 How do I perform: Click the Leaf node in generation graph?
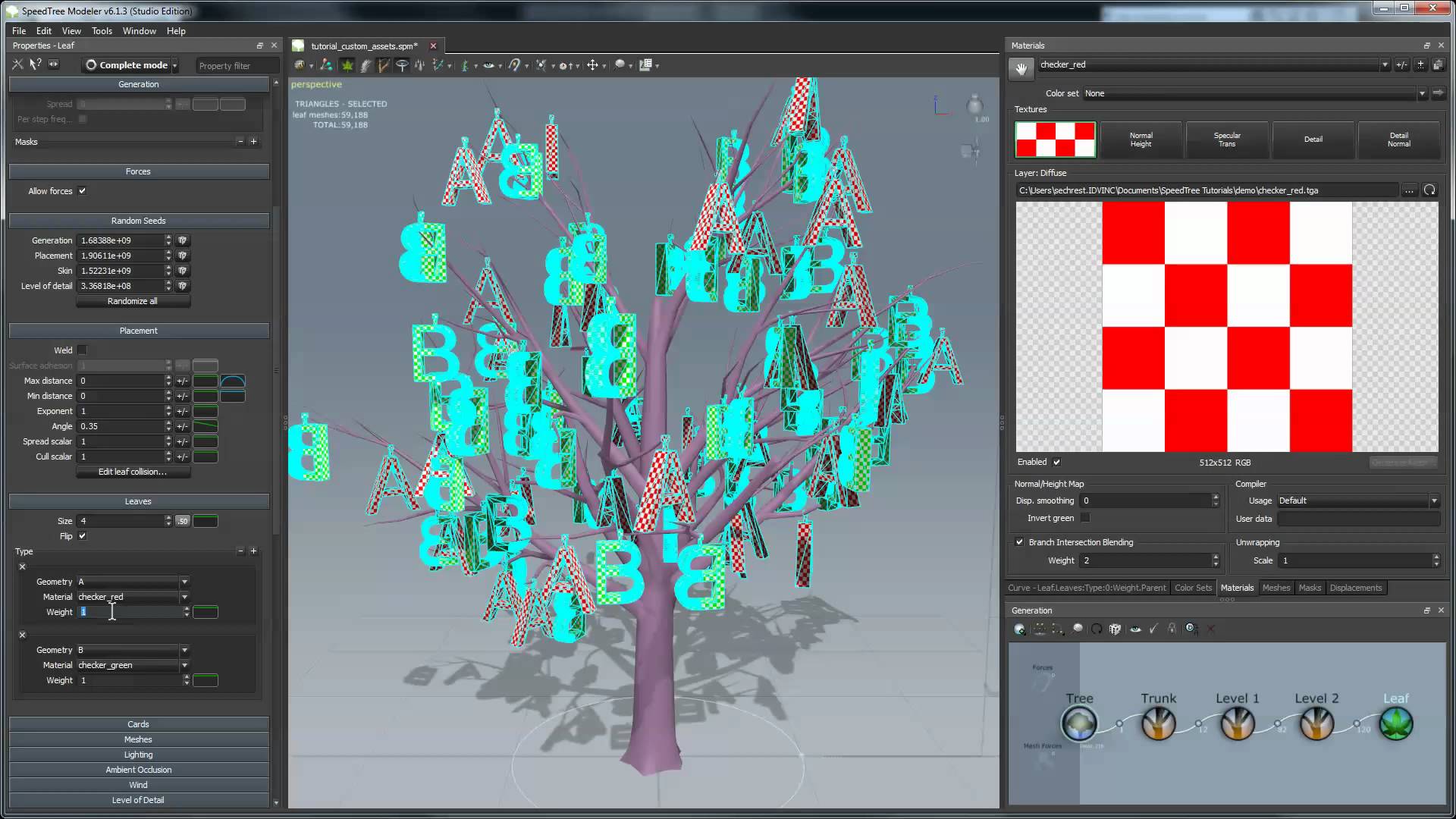[x=1395, y=723]
